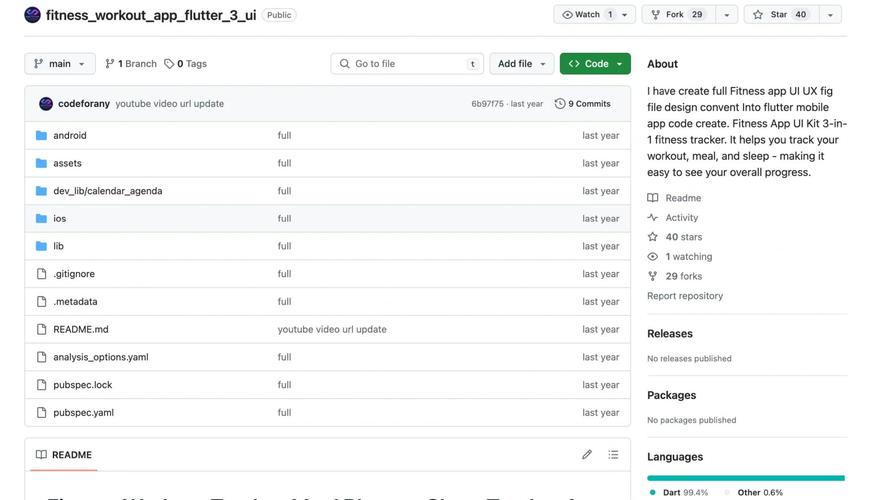
Task: Click the search magnifier in Go to file
Action: [344, 64]
